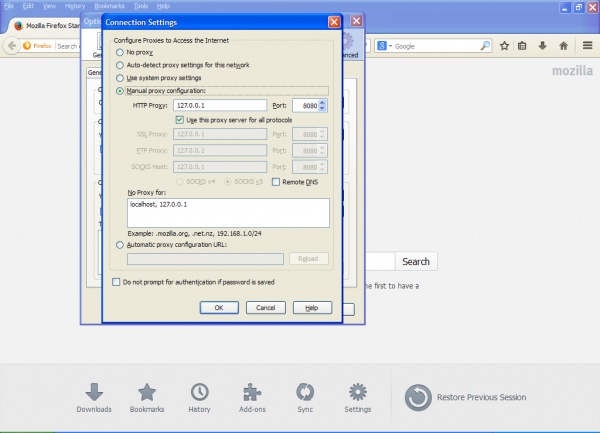Close the Options window behind
Viewport: 600px width, 433px height.
coord(356,21)
